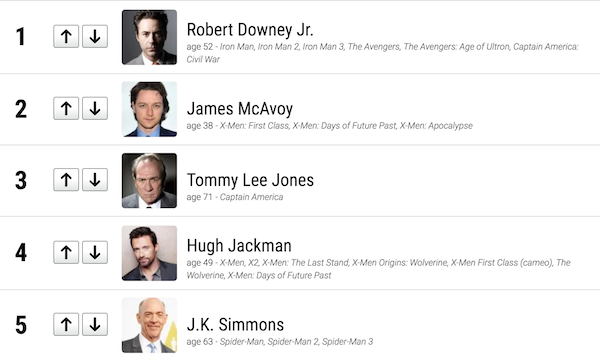Upvote Tommy Lee Jones with up arrow

(66, 179)
